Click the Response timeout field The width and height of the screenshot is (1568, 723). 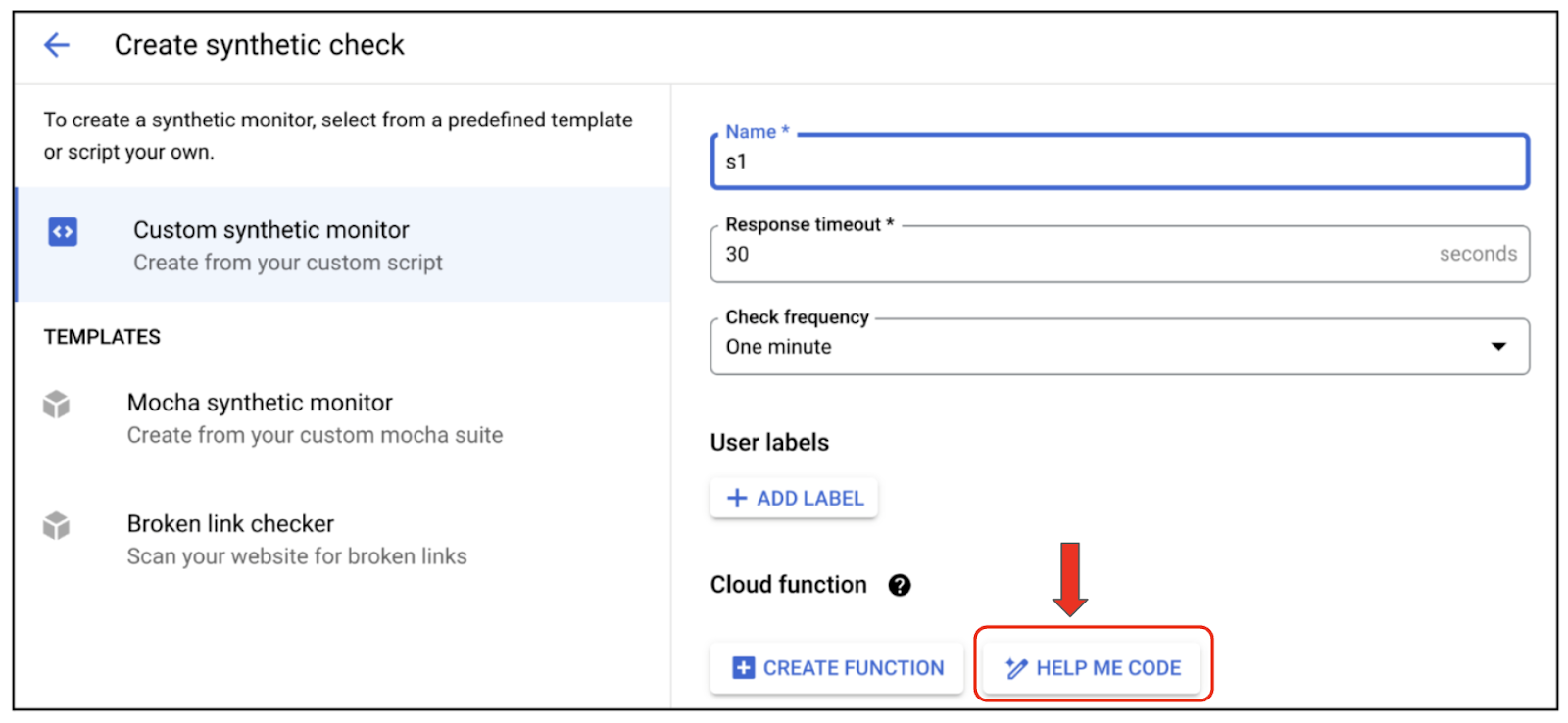pos(1078,255)
